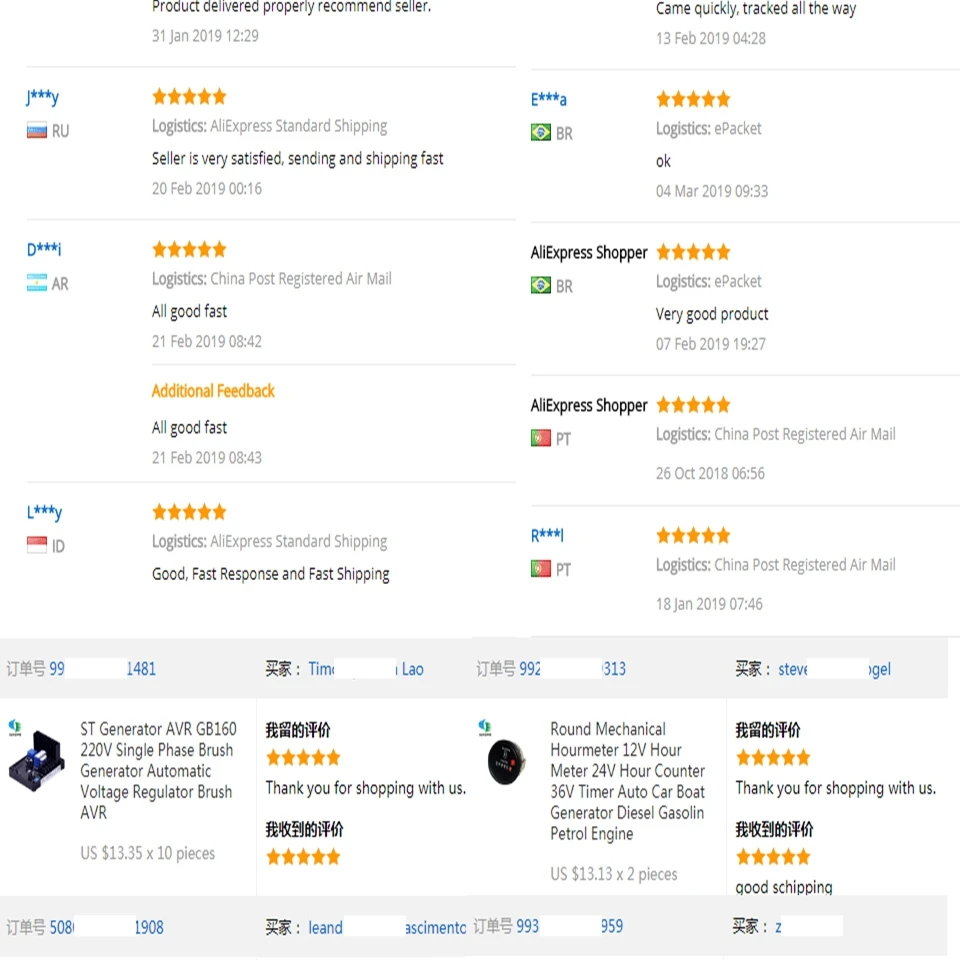
Task: Open the ST Generator AVR product thumbnail
Action: click(36, 760)
